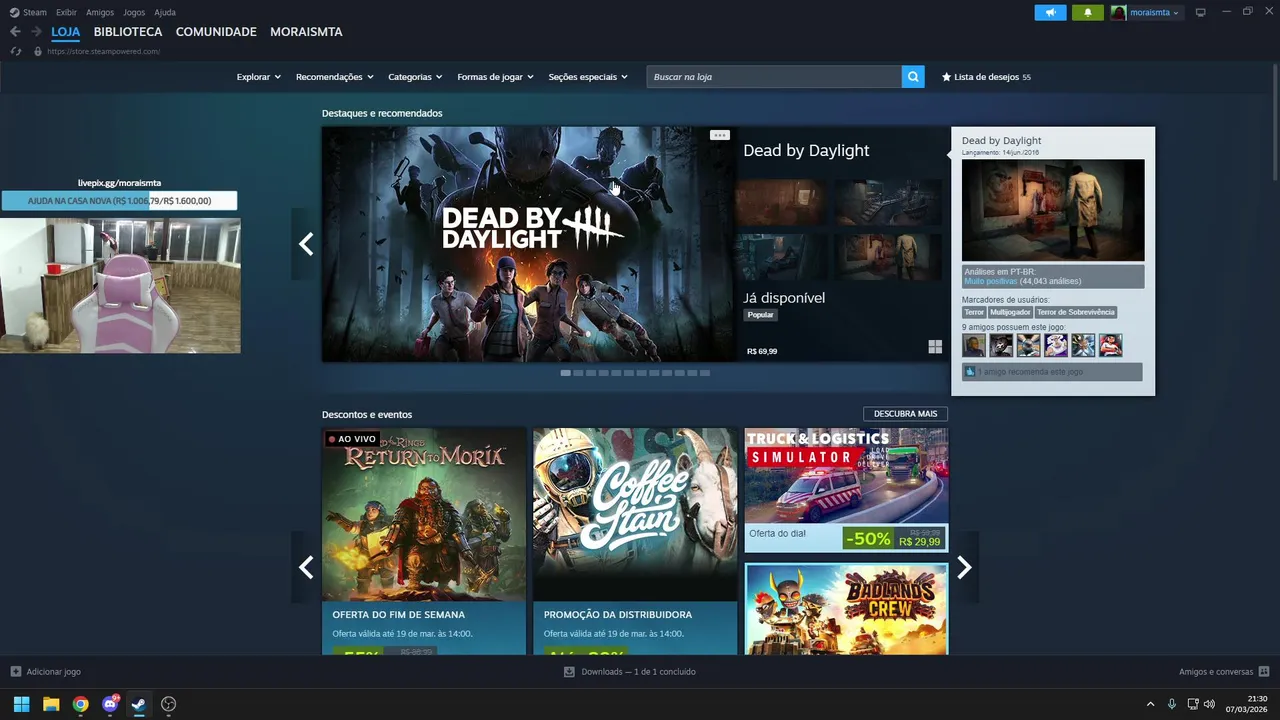Open the Ajuda menu

(x=165, y=12)
